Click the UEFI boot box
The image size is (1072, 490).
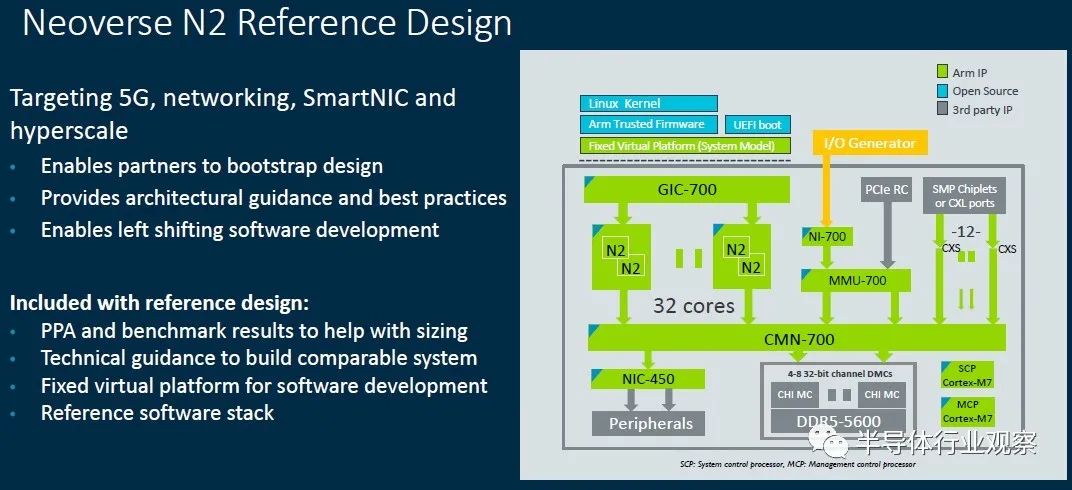(757, 125)
